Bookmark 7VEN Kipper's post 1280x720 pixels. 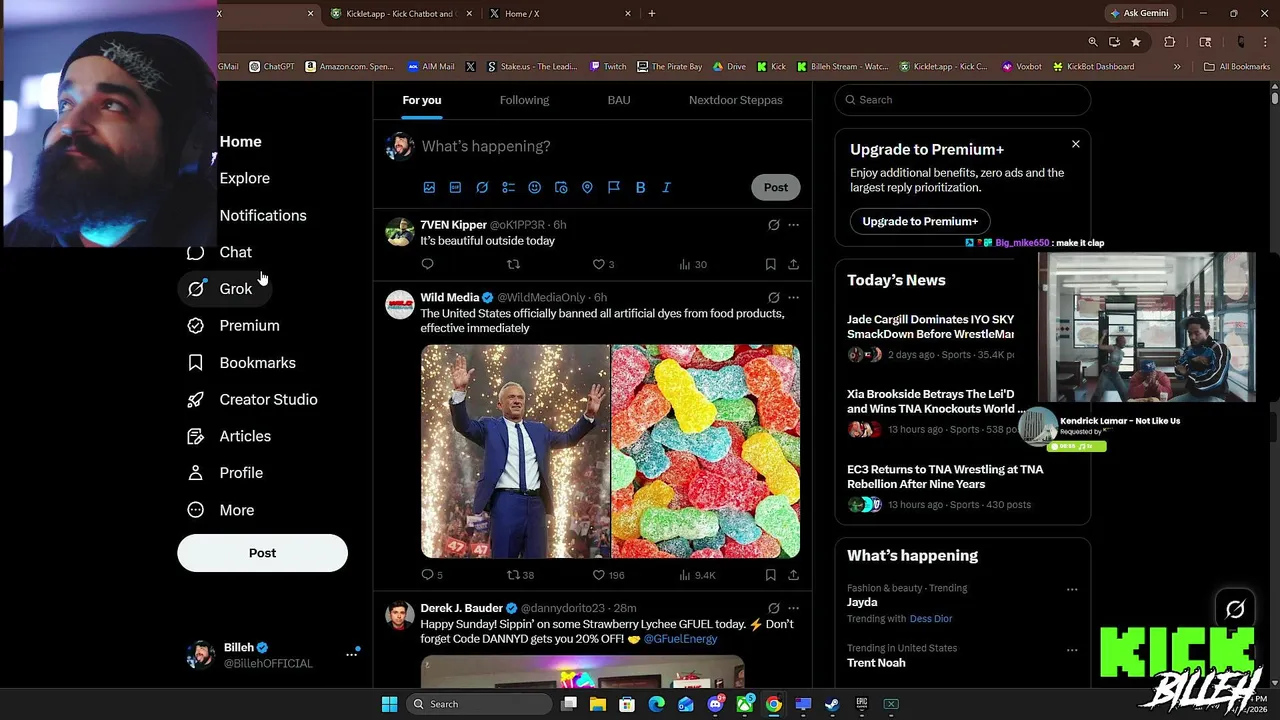(x=770, y=264)
